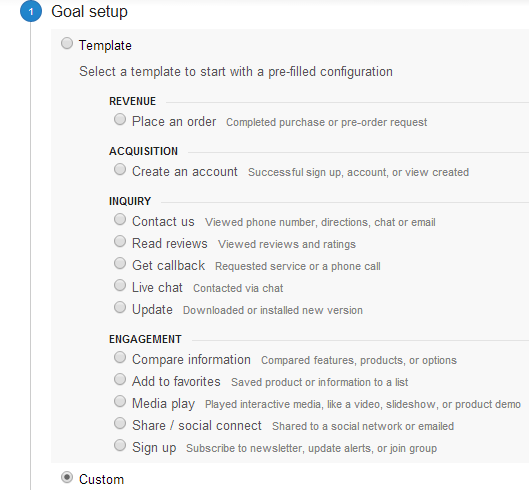529x490 pixels.
Task: Select the Media play radio button
Action: click(120, 402)
